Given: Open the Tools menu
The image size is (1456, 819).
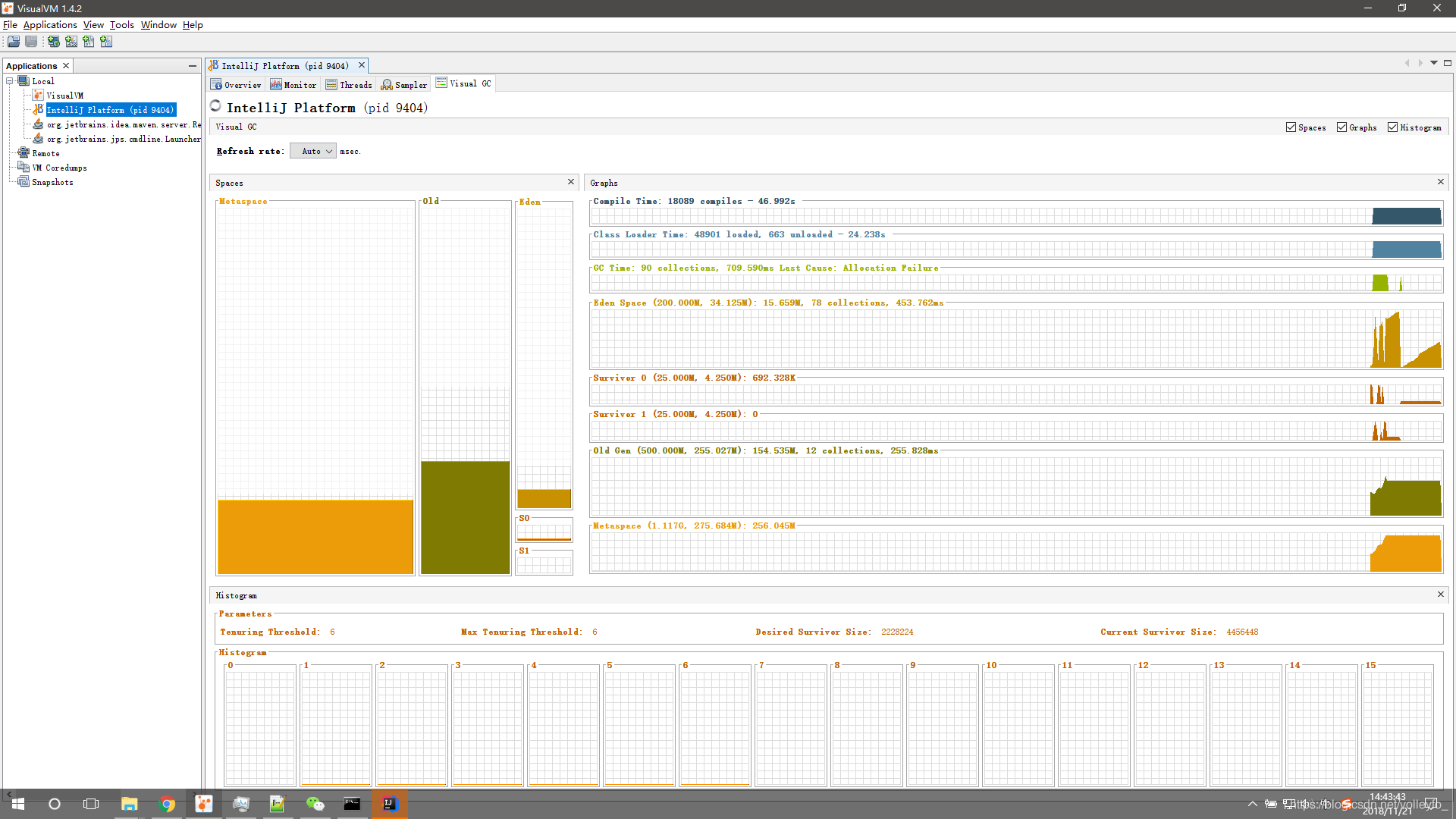Looking at the screenshot, I should point(121,24).
